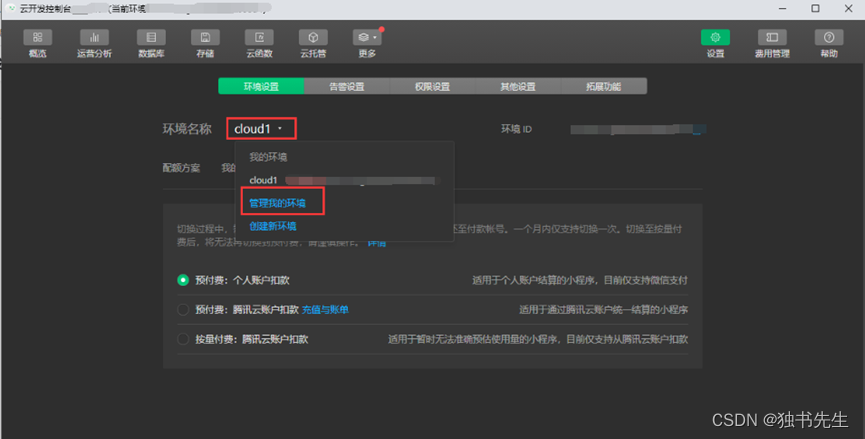Select 按量付费:腾讯云账户扣款 radio option

[183, 339]
